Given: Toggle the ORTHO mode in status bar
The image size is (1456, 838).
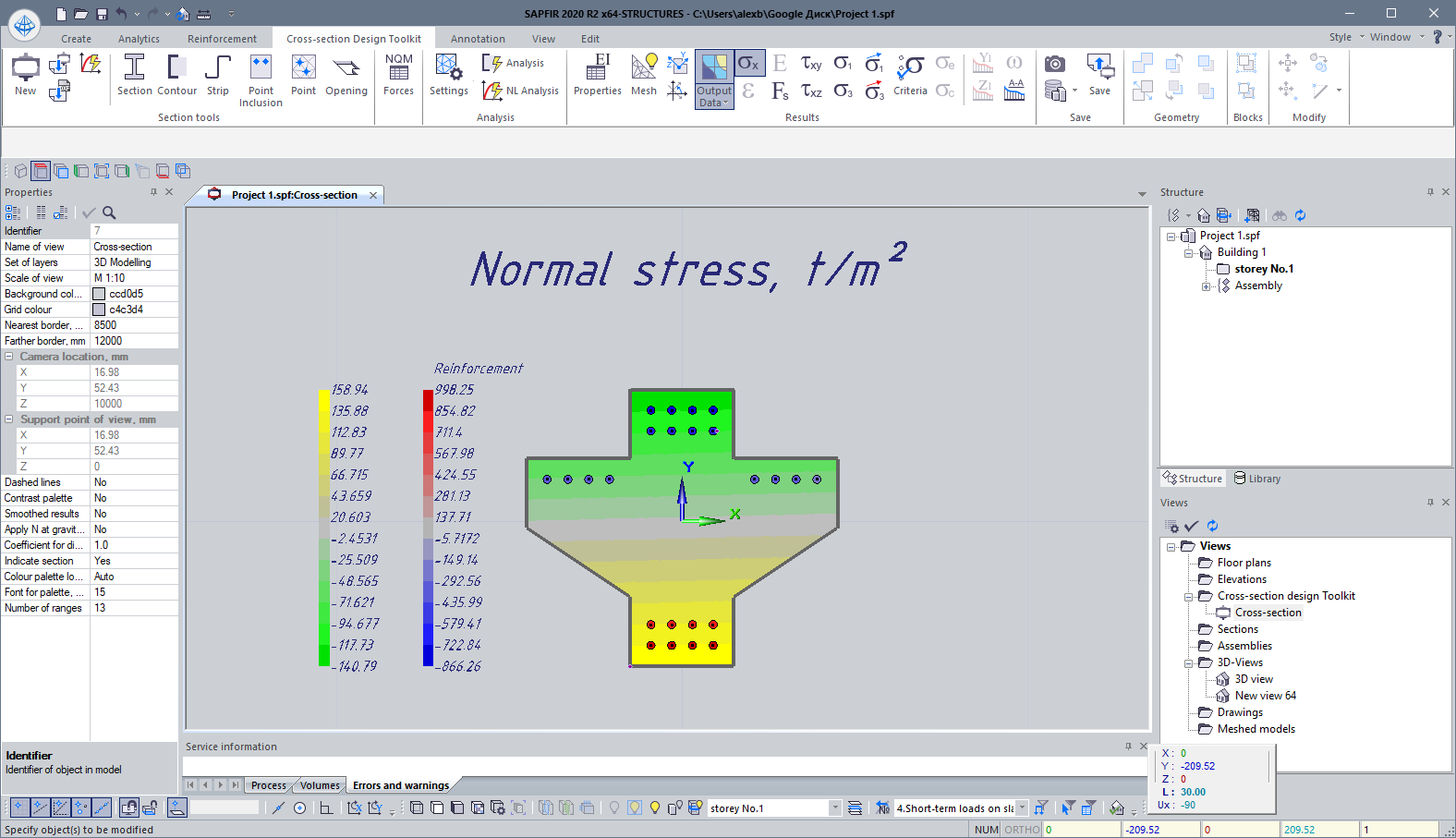Looking at the screenshot, I should click(1022, 830).
